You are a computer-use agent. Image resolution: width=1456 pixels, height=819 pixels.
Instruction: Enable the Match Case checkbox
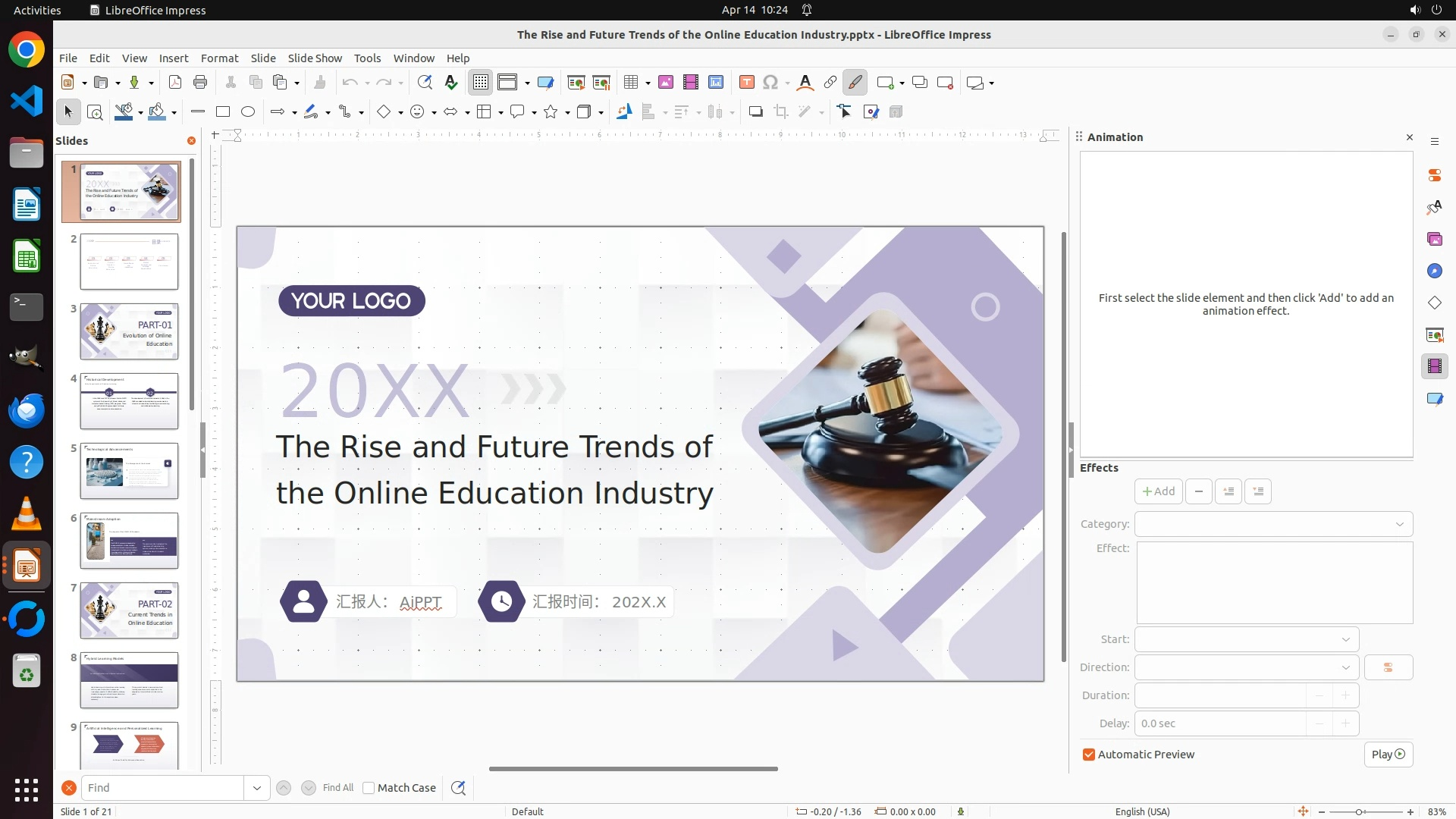pyautogui.click(x=369, y=788)
